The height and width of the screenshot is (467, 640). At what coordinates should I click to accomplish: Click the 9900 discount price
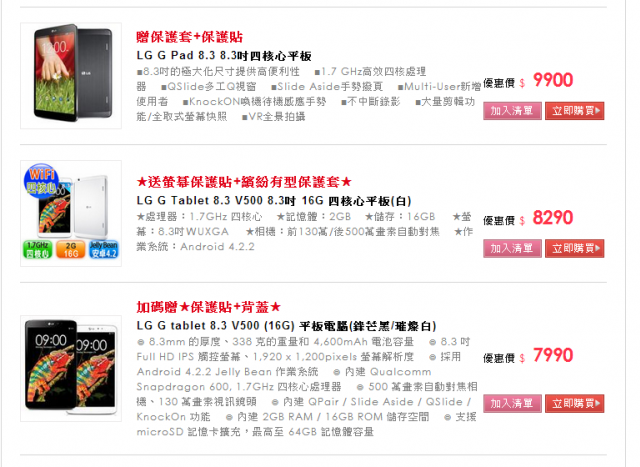click(553, 80)
